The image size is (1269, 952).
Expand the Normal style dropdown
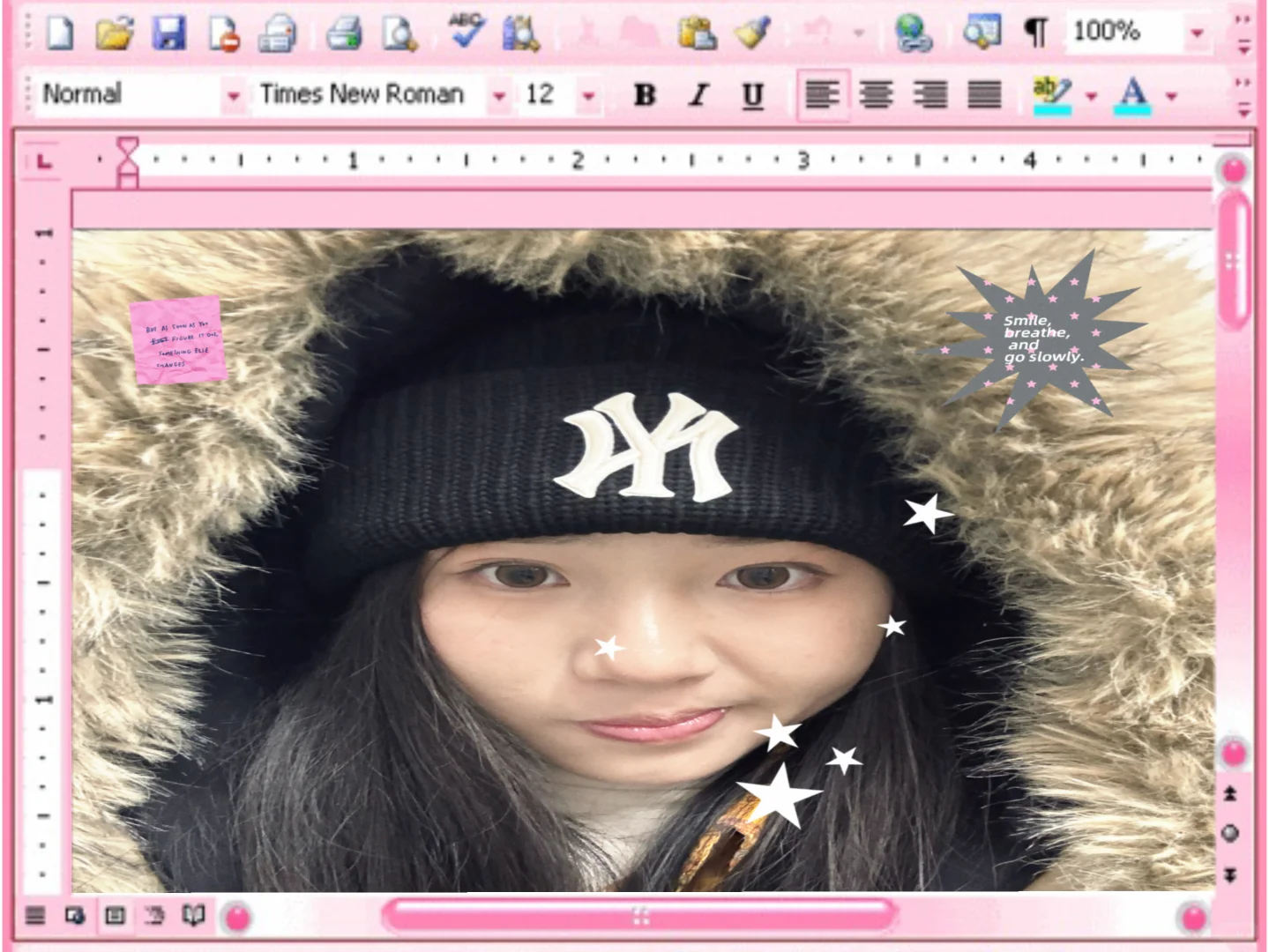click(233, 95)
